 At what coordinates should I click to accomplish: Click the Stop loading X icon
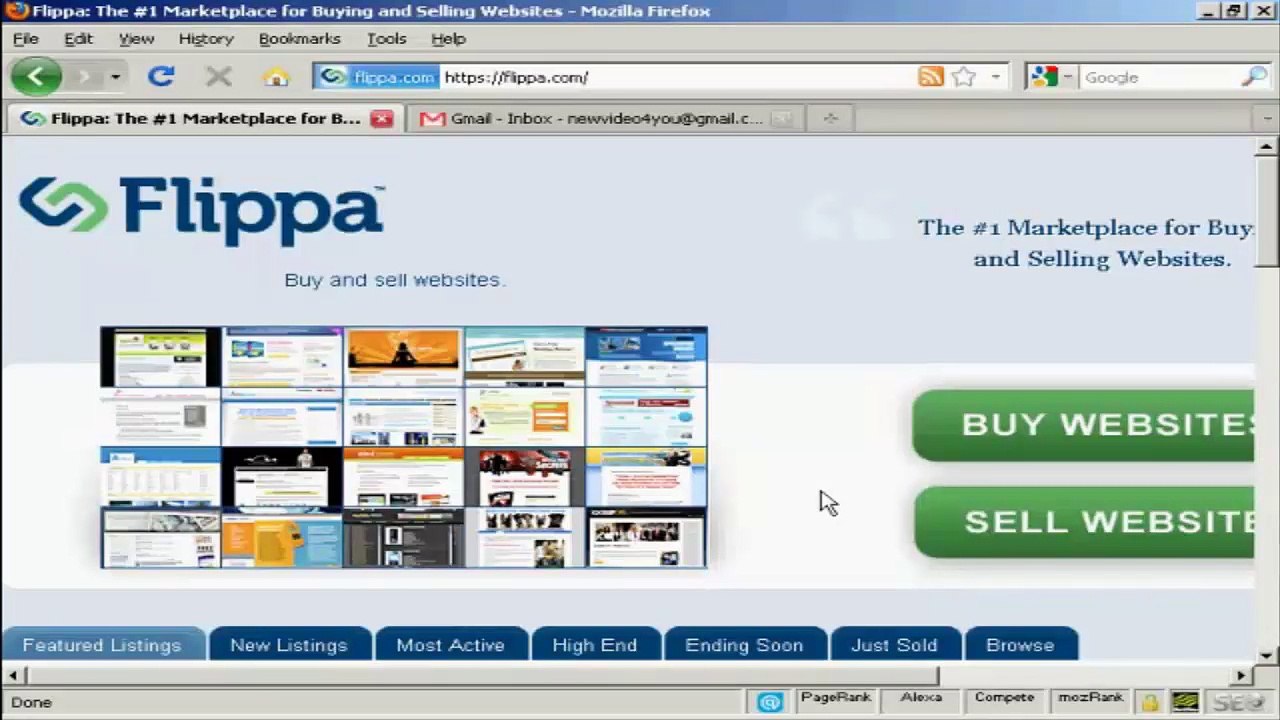[x=218, y=77]
